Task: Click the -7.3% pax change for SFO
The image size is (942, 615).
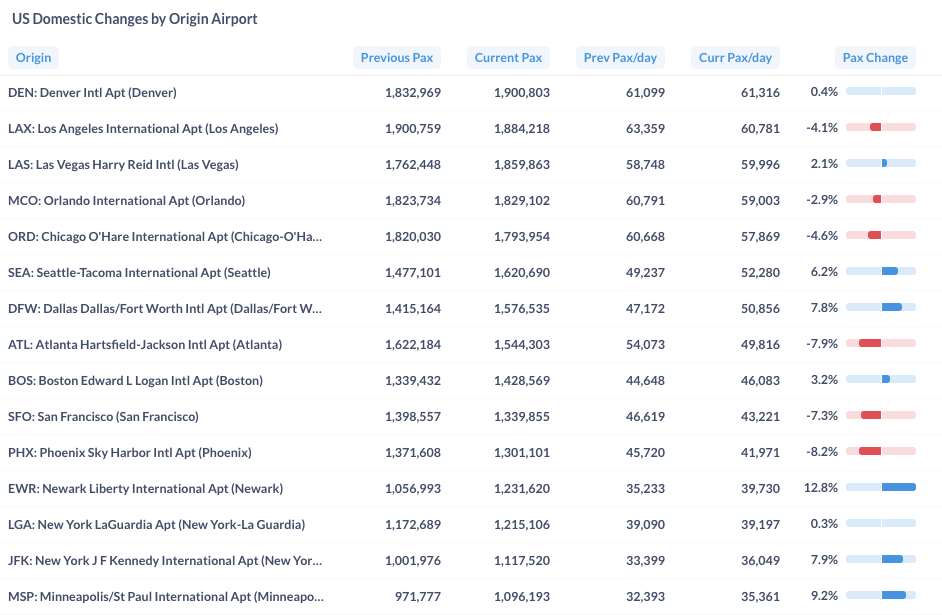Action: pyautogui.click(x=822, y=416)
